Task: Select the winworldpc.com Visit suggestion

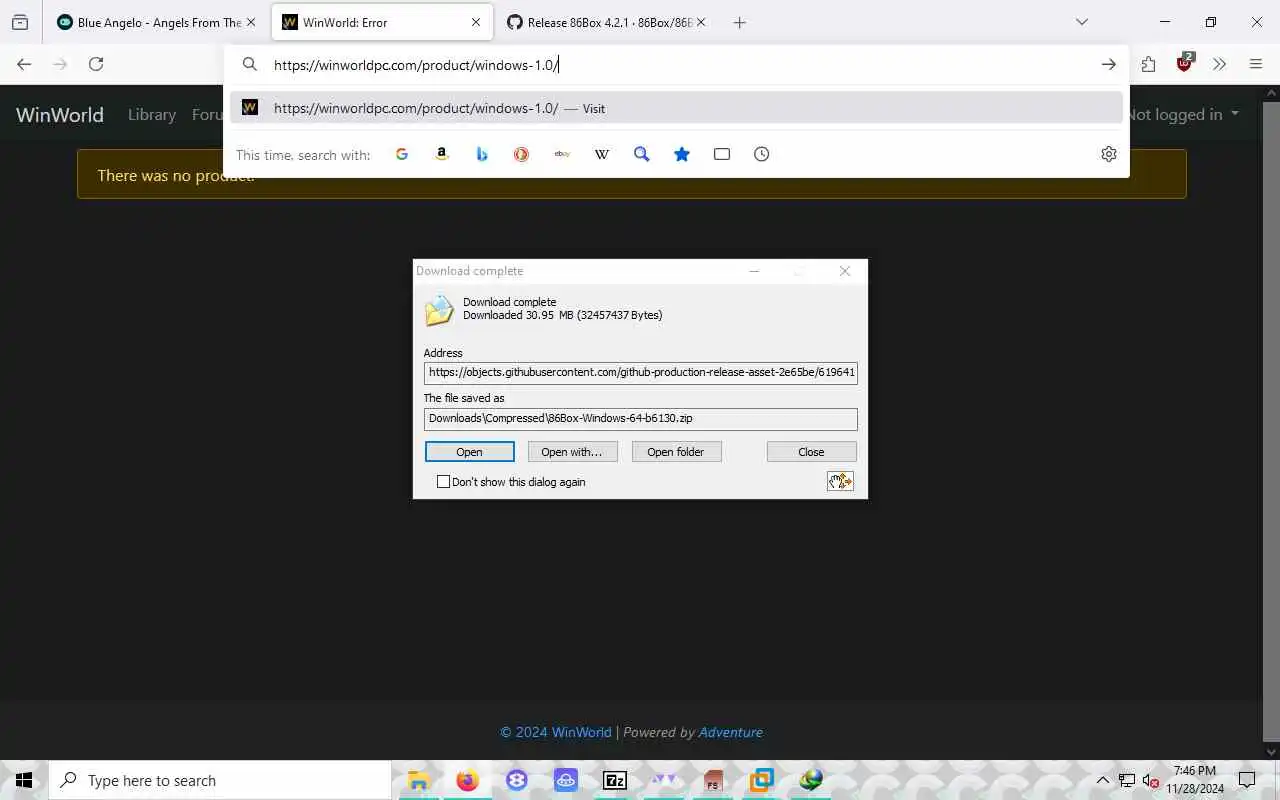Action: pos(676,108)
